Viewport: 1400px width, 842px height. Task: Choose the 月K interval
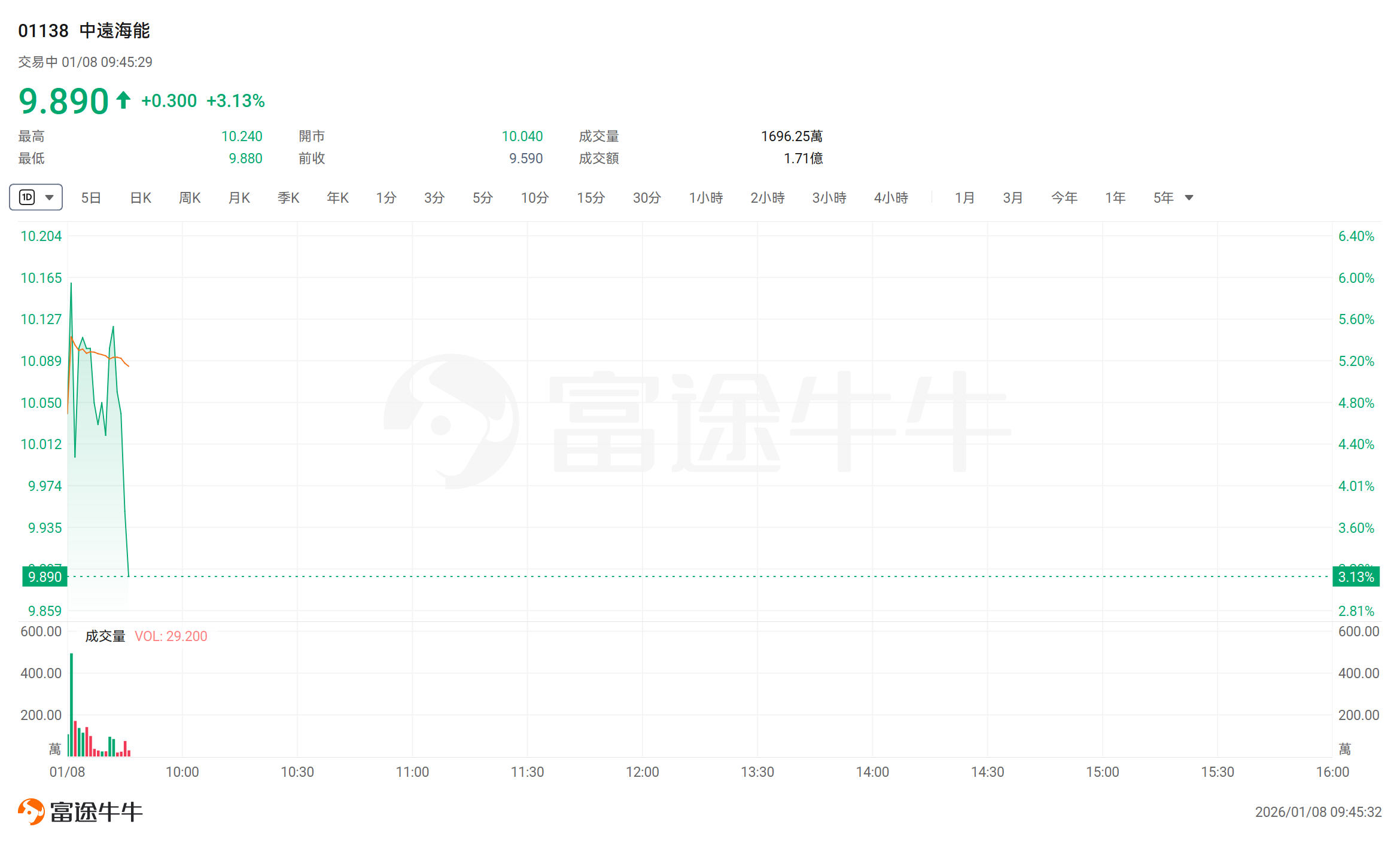[x=239, y=198]
